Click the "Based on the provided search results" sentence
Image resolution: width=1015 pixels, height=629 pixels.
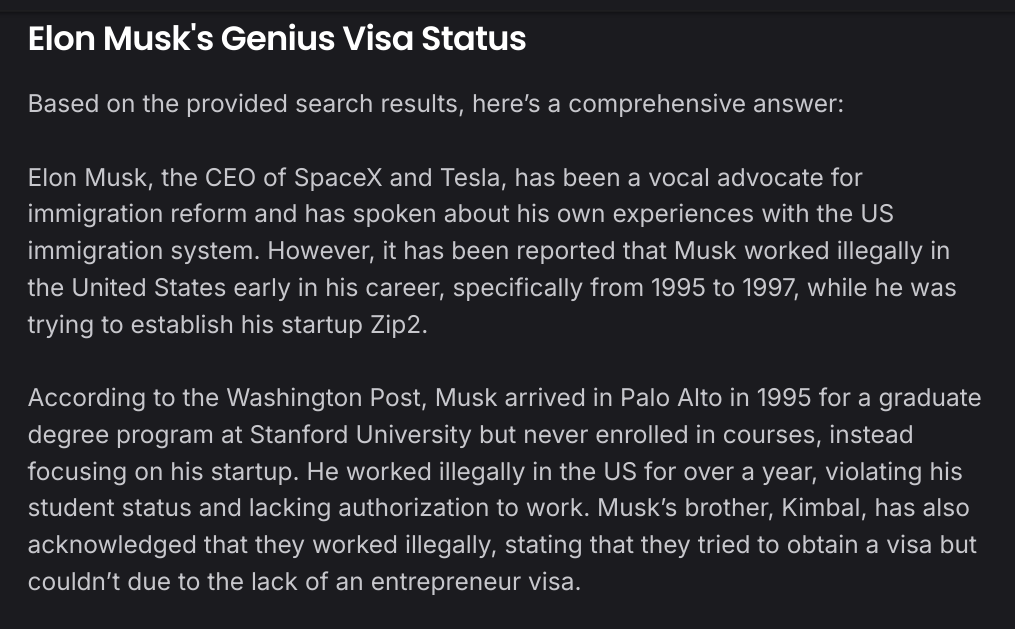pos(436,104)
